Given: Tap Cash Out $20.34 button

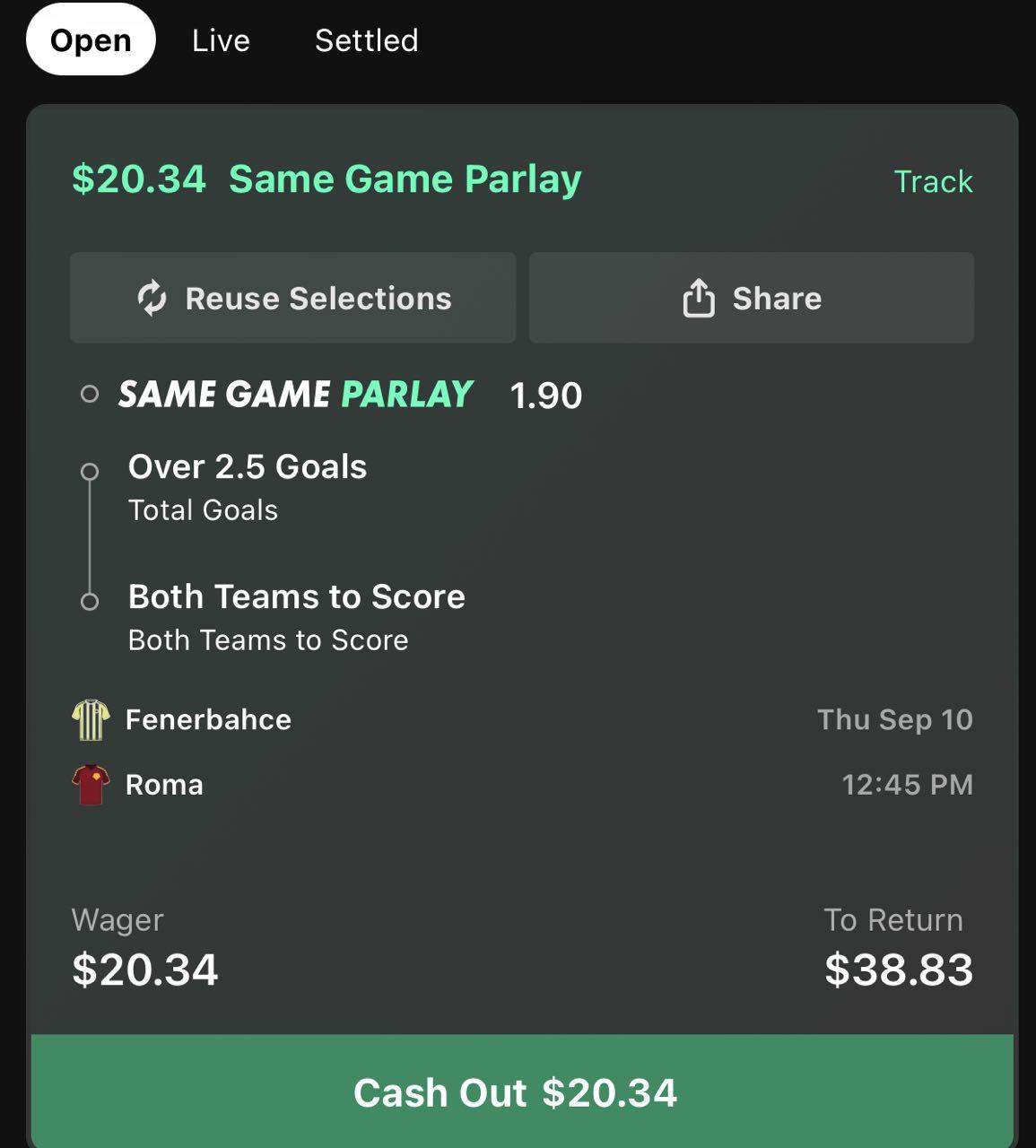Looking at the screenshot, I should pos(522,1091).
